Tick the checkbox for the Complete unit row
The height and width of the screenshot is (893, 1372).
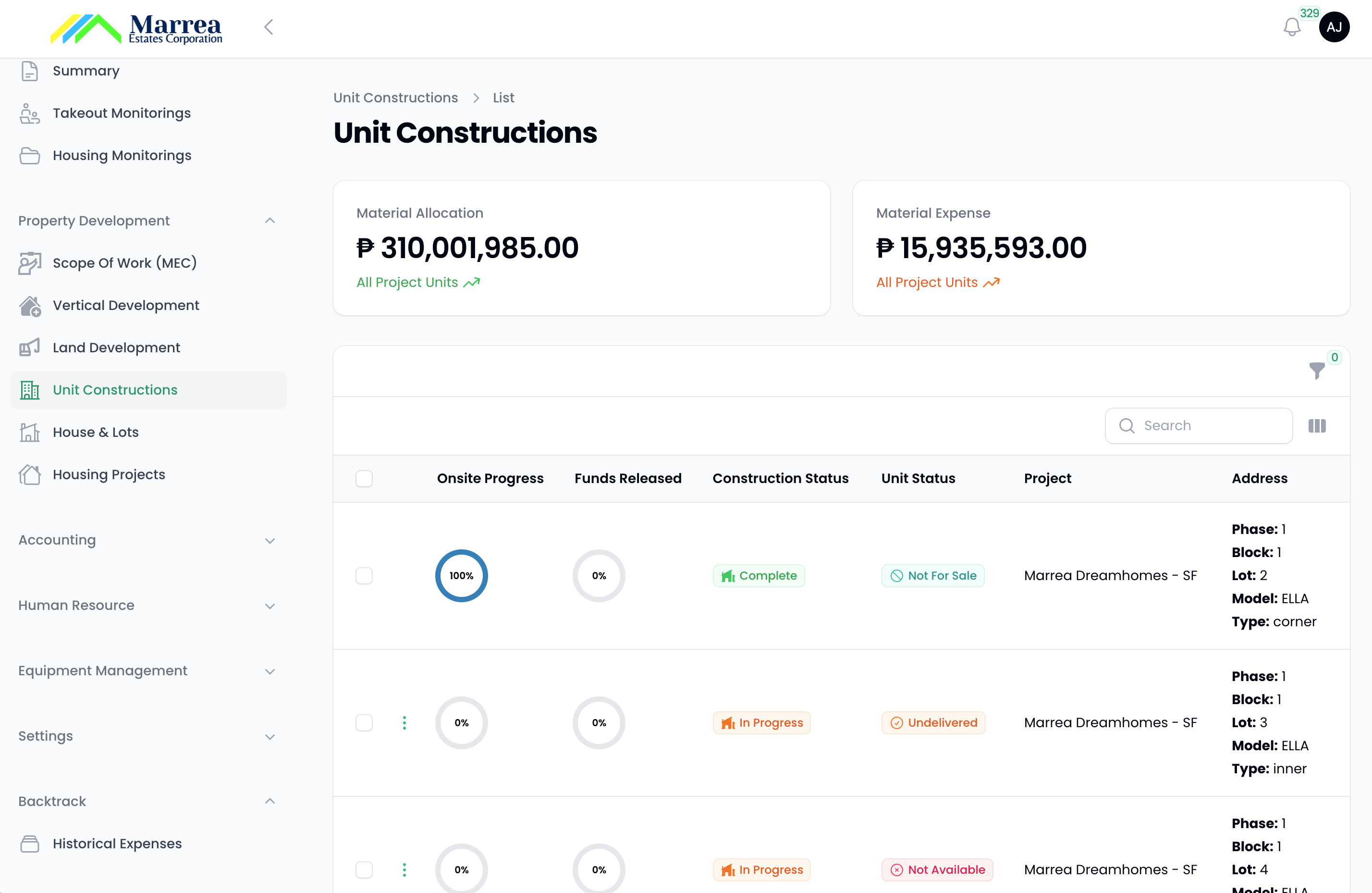pyautogui.click(x=364, y=575)
